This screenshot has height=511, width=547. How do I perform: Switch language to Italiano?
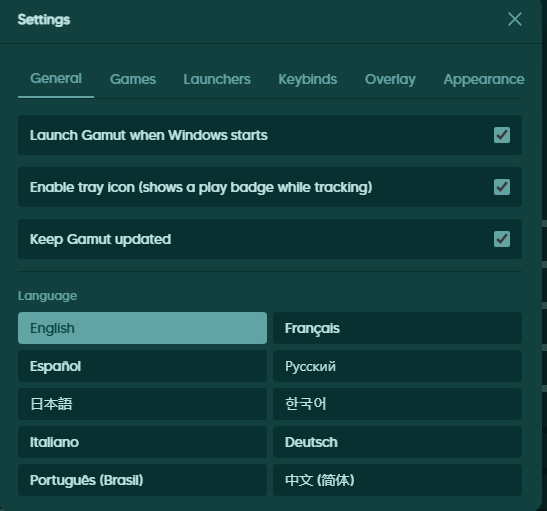pyautogui.click(x=142, y=442)
